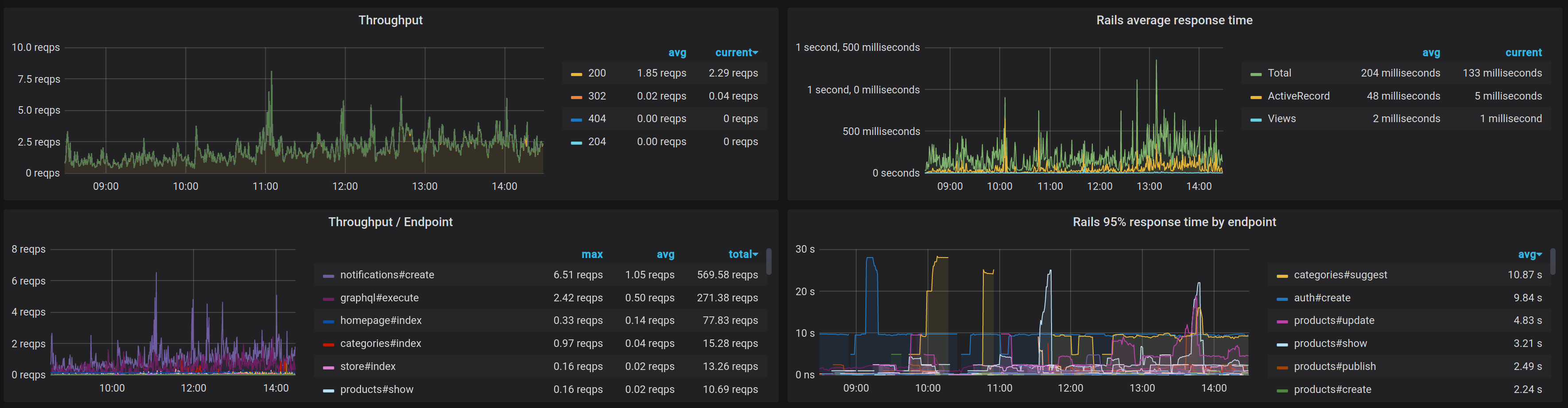
Task: Toggle the graphql#execute series
Action: [379, 298]
